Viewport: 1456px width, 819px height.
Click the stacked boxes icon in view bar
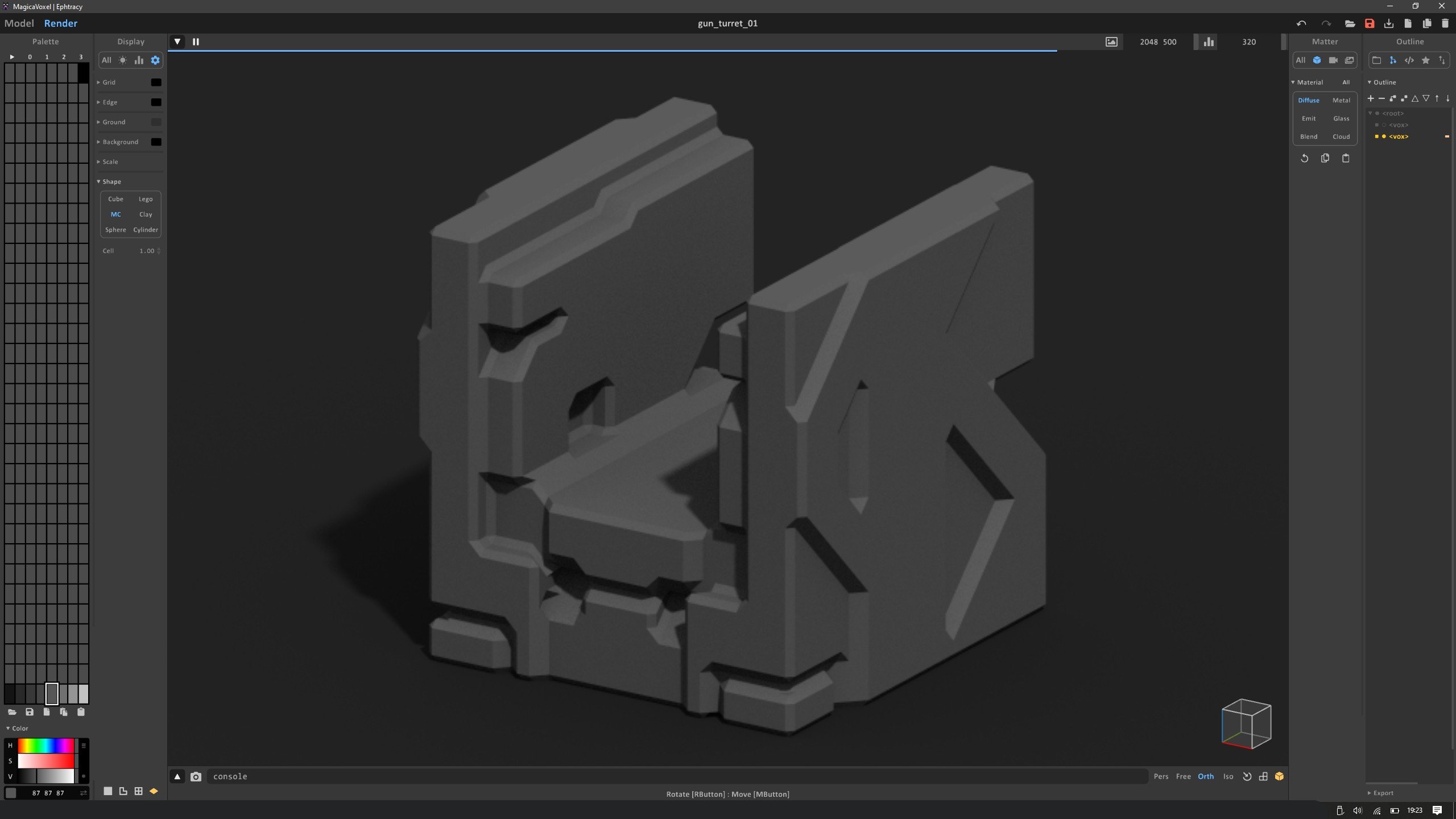tap(1263, 776)
